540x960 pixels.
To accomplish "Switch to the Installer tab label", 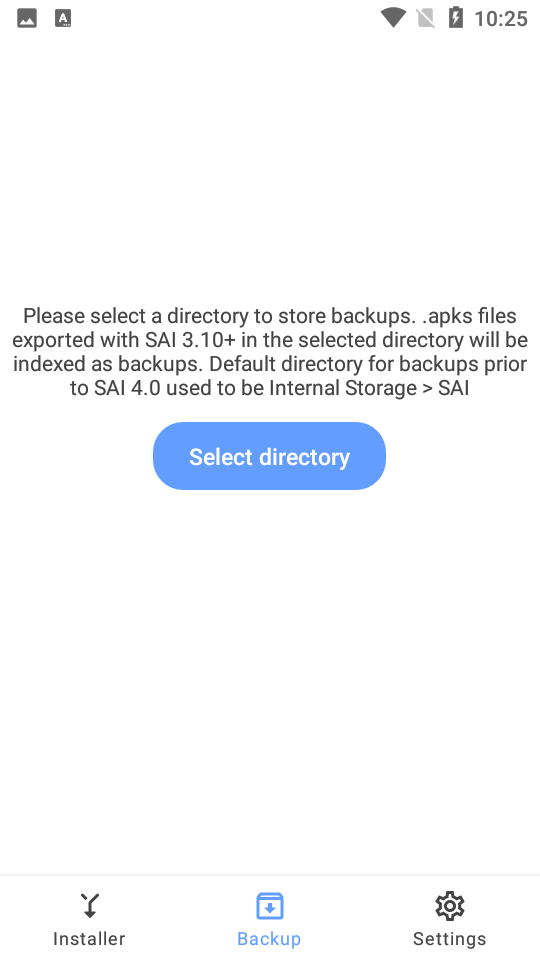I will point(89,939).
